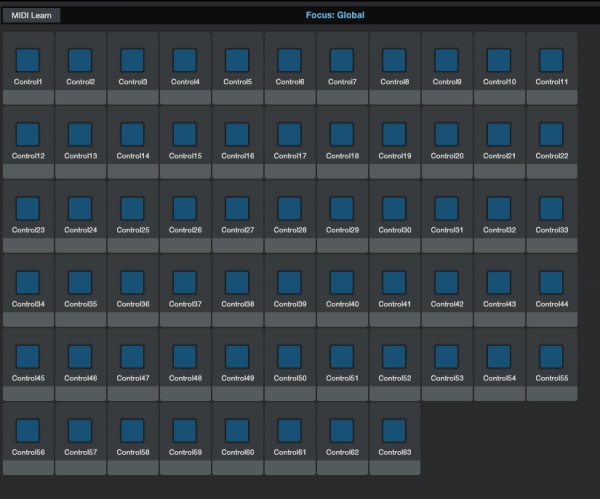Viewport: 600px width, 499px height.
Task: Select the Control15 blue square
Action: coord(185,134)
